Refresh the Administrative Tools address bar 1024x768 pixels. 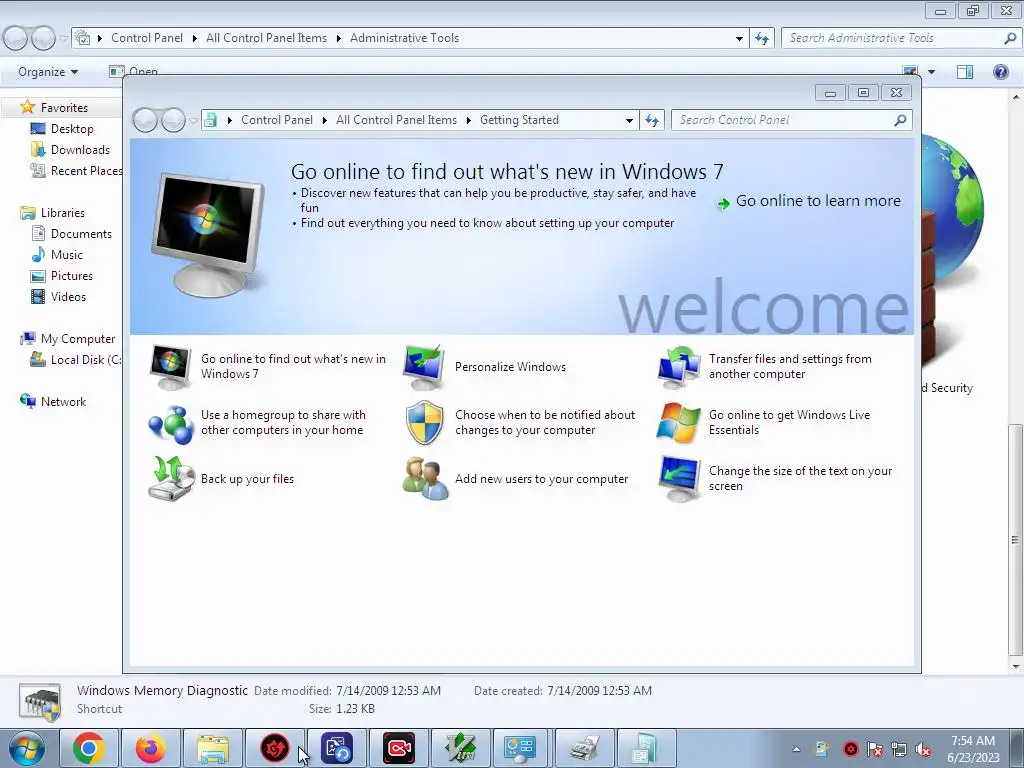pyautogui.click(x=762, y=39)
